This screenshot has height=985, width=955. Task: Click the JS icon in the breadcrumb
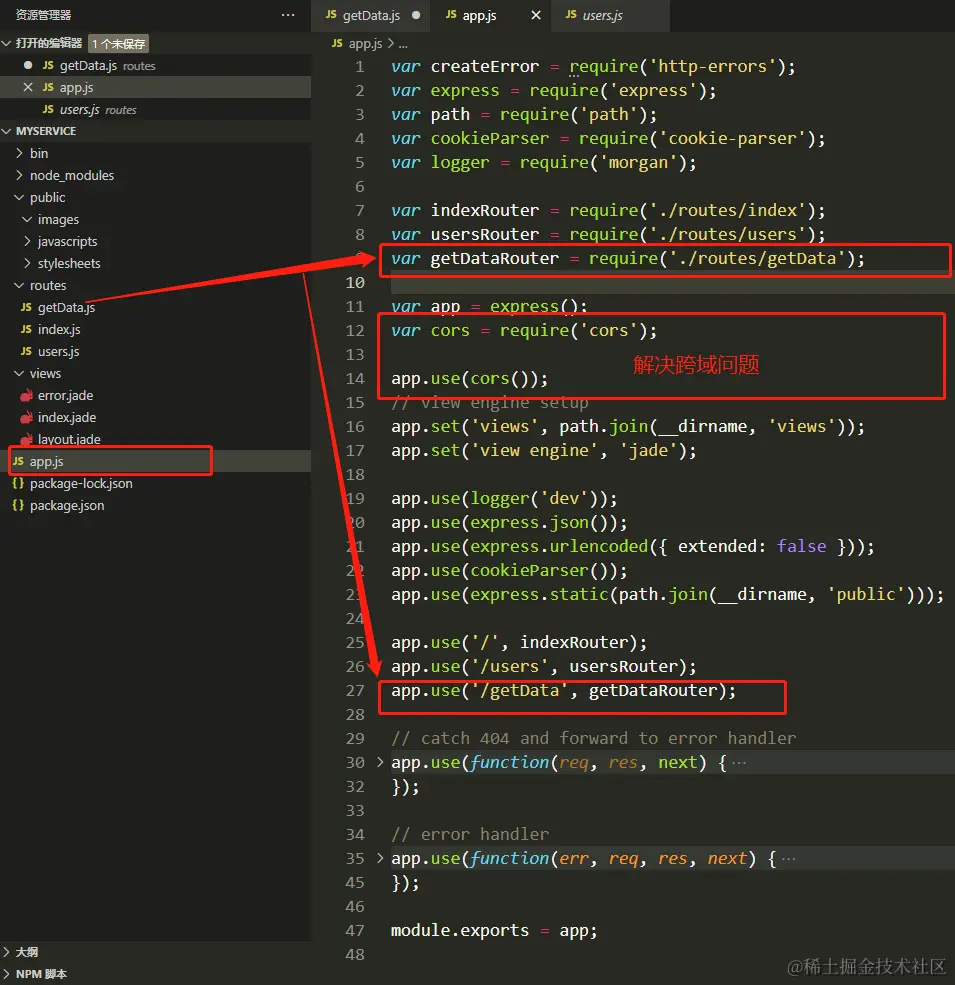pyautogui.click(x=337, y=43)
